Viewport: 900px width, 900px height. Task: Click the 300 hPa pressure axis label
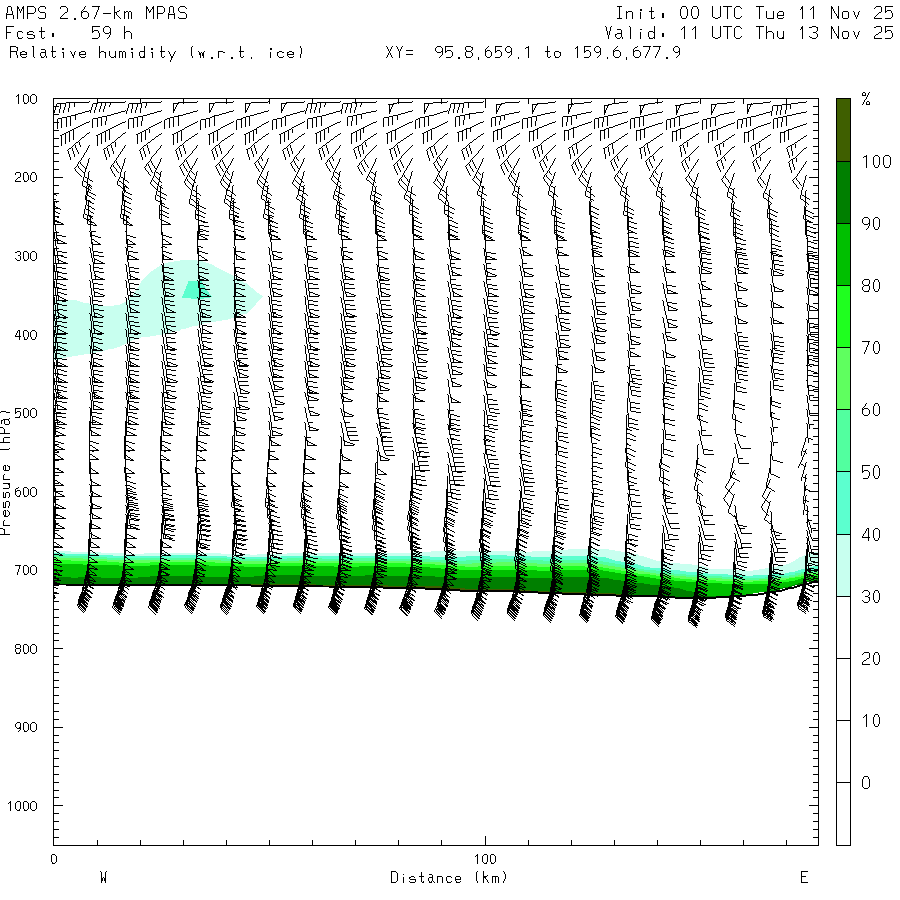click(x=26, y=256)
